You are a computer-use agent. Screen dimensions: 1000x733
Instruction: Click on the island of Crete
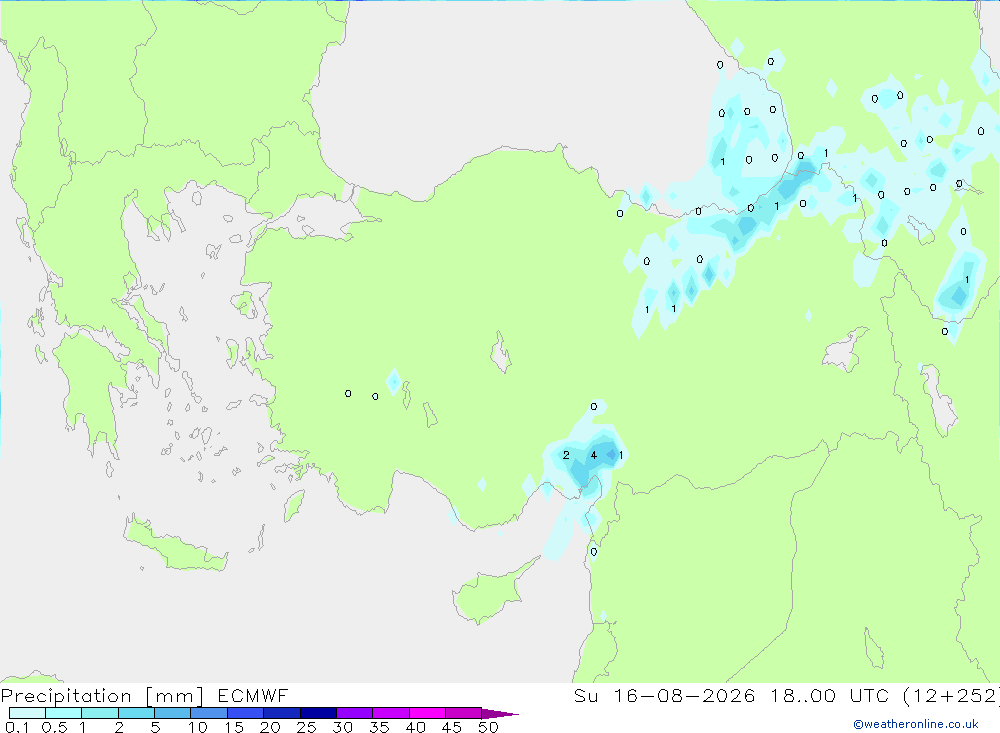pyautogui.click(x=175, y=544)
